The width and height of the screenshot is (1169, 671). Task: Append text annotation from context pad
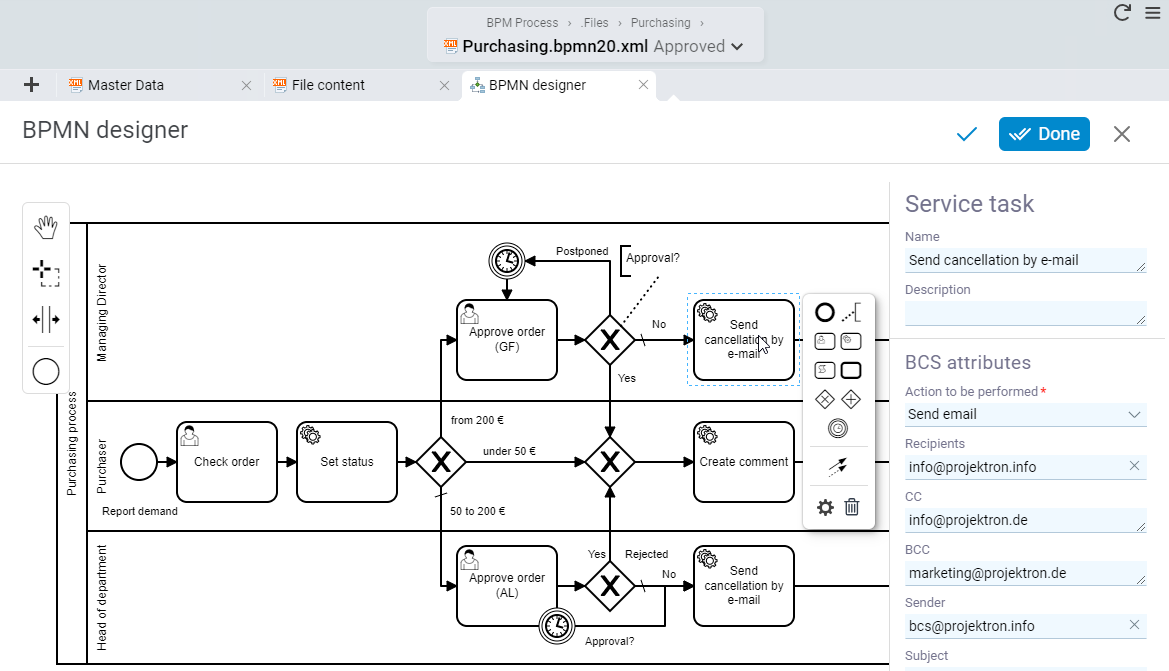click(851, 312)
